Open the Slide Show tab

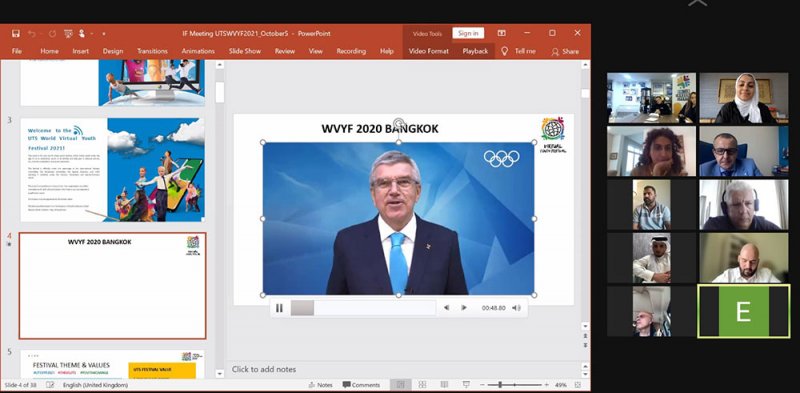point(245,51)
